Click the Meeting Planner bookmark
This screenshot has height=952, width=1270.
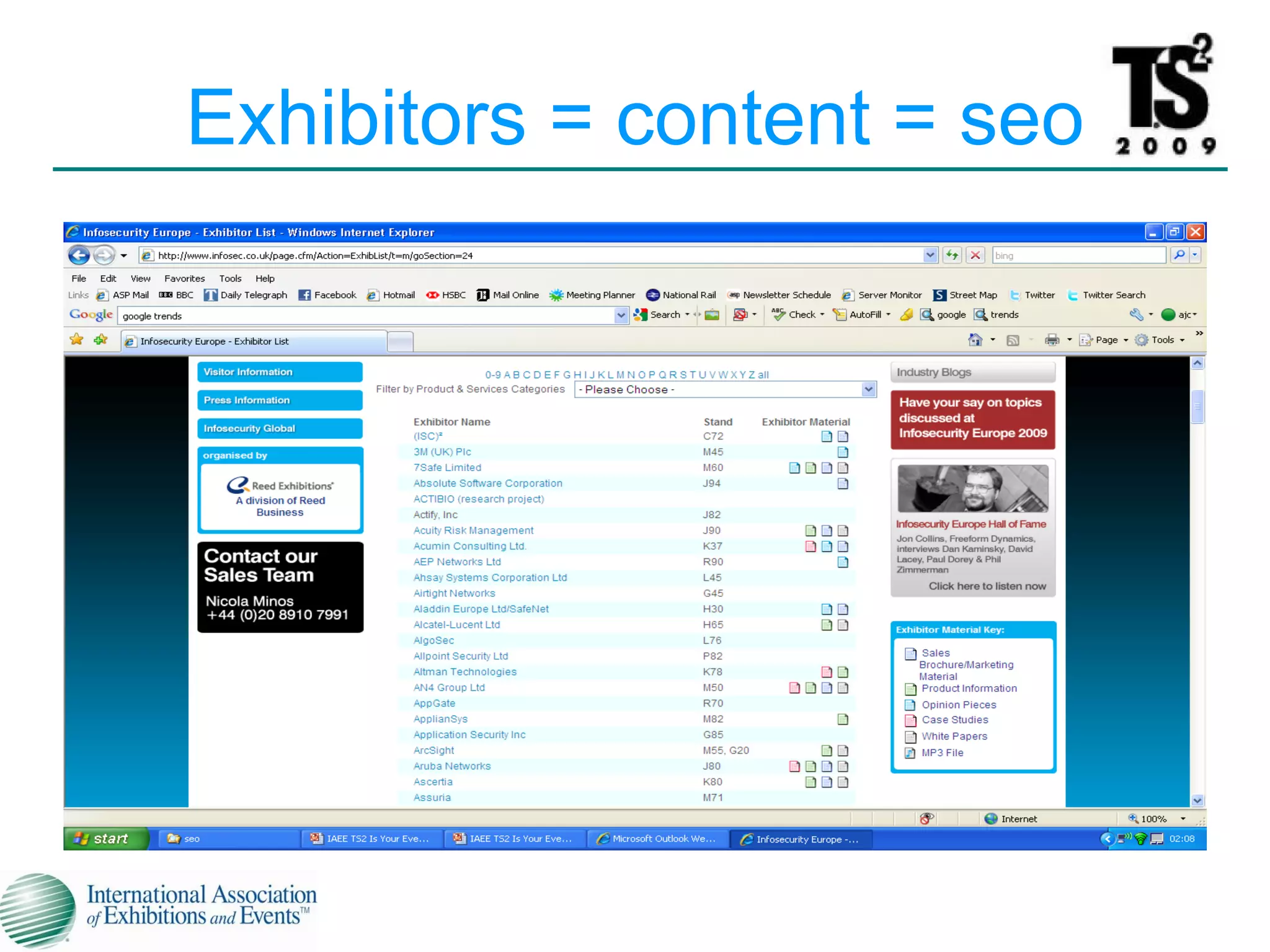tap(592, 295)
